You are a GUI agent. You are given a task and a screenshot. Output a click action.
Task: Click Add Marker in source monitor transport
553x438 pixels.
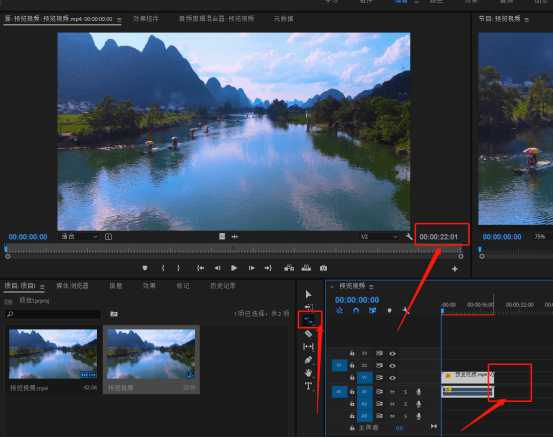coord(145,268)
